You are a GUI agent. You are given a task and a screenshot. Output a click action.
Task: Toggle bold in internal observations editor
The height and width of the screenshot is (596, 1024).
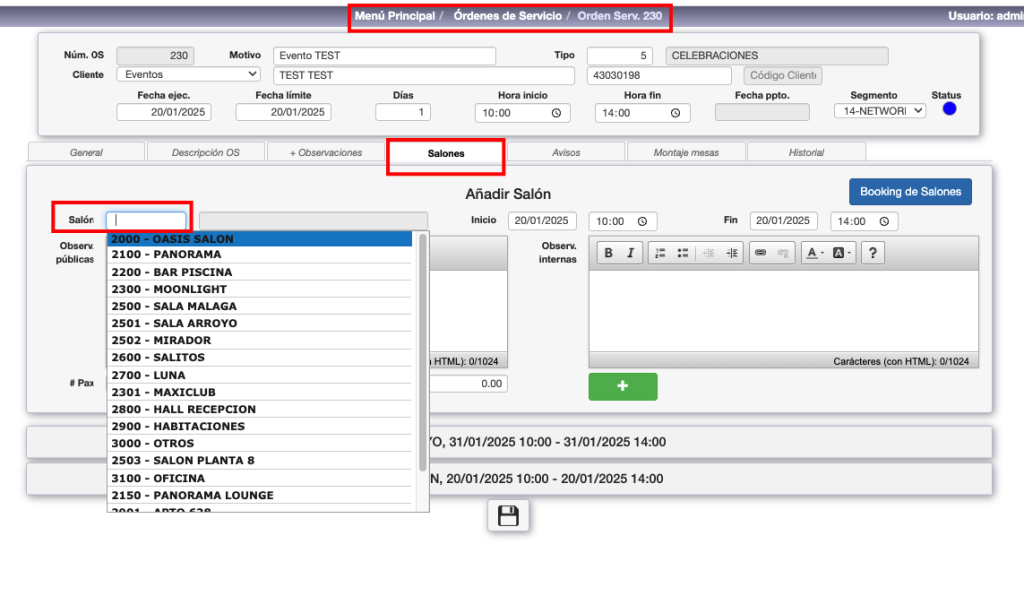[609, 254]
